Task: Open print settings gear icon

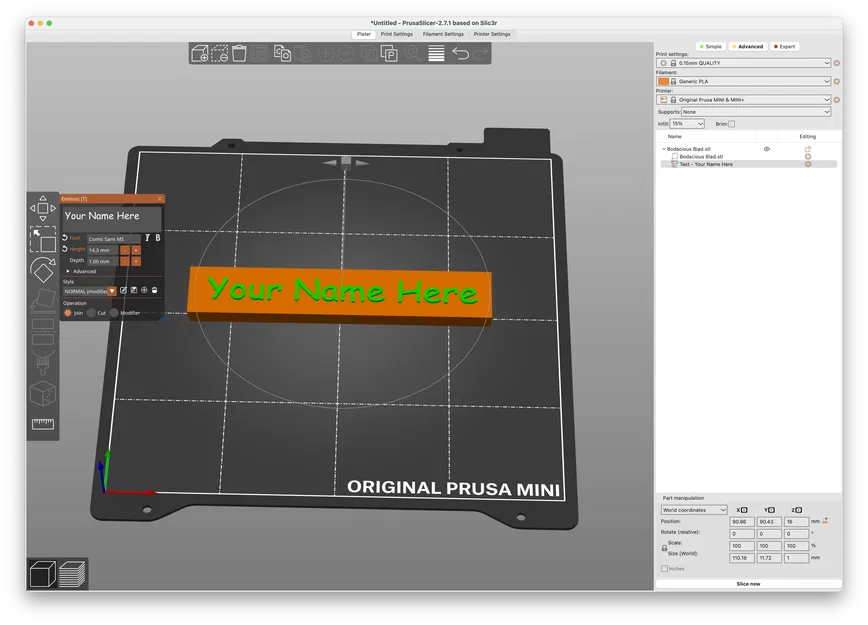Action: pos(836,63)
